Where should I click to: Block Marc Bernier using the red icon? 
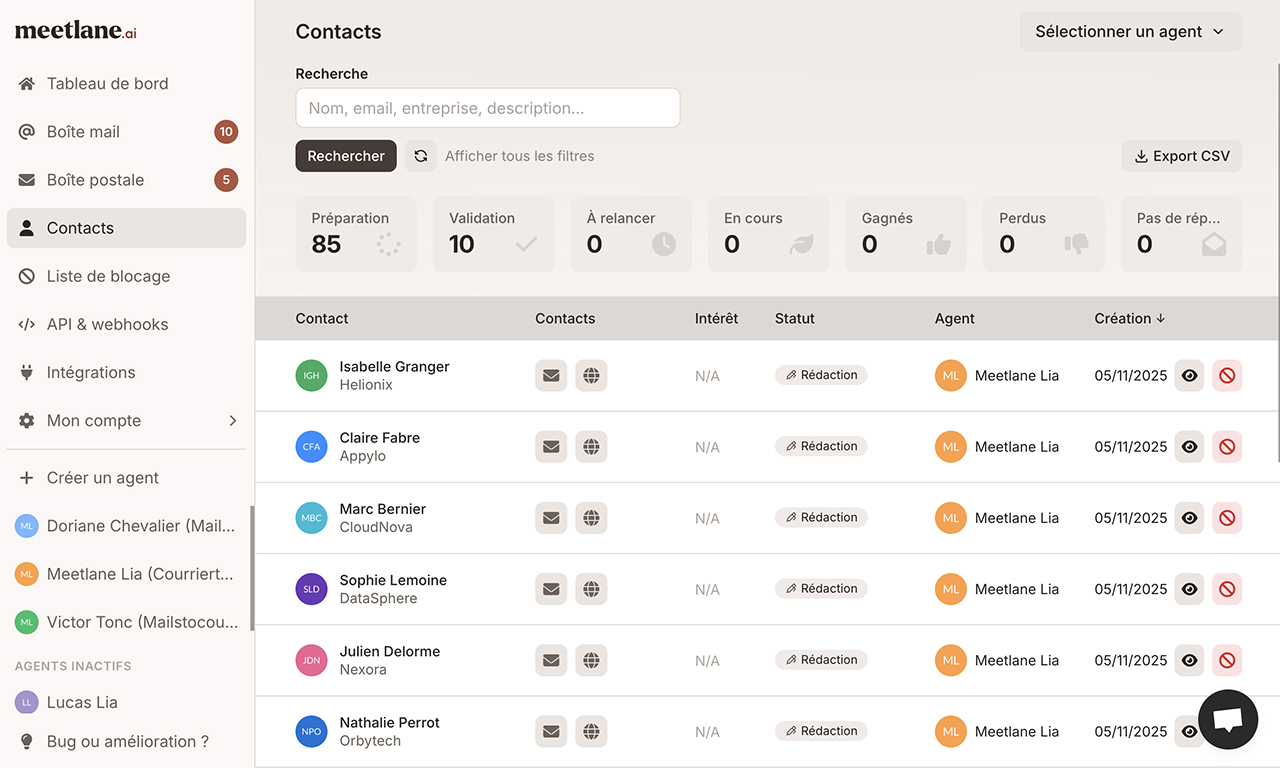tap(1227, 518)
